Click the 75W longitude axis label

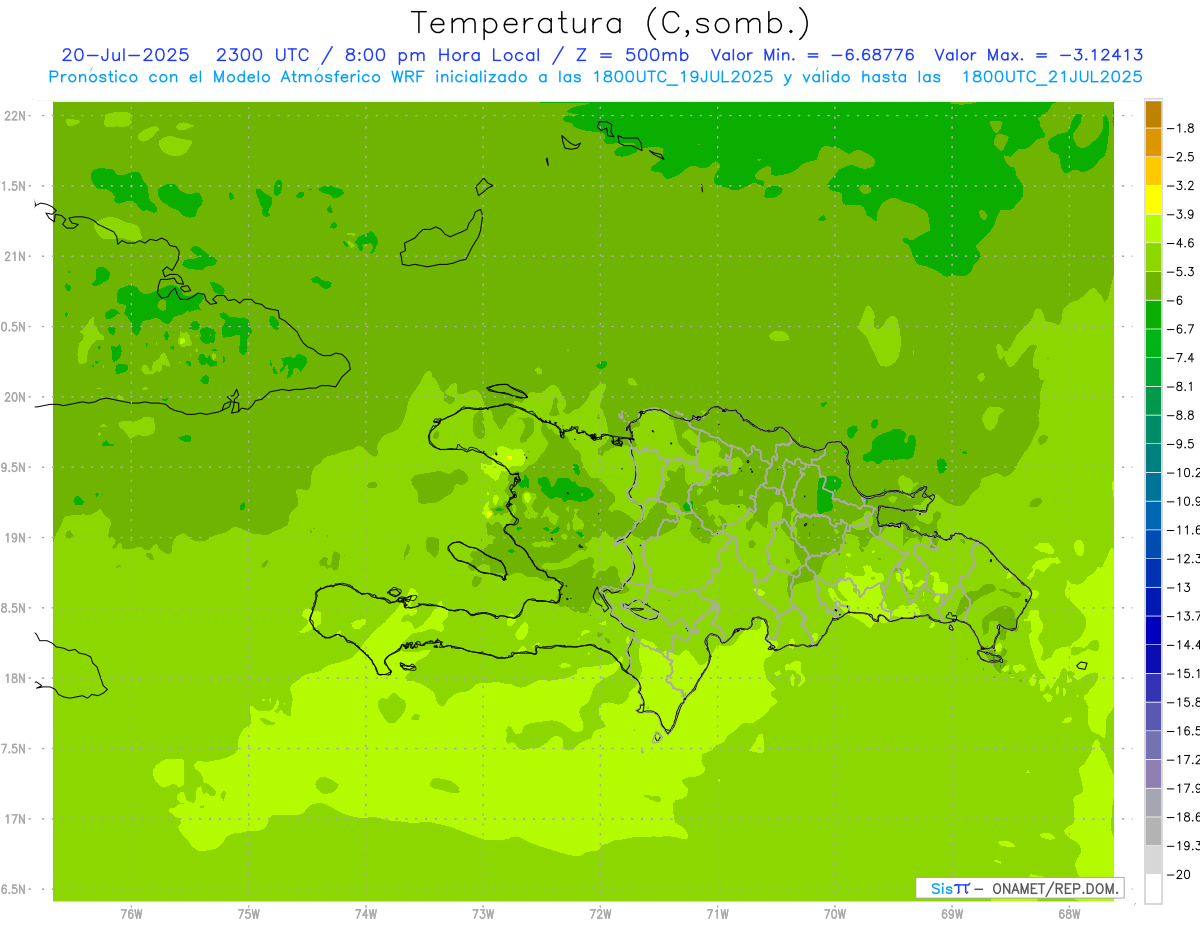point(249,914)
